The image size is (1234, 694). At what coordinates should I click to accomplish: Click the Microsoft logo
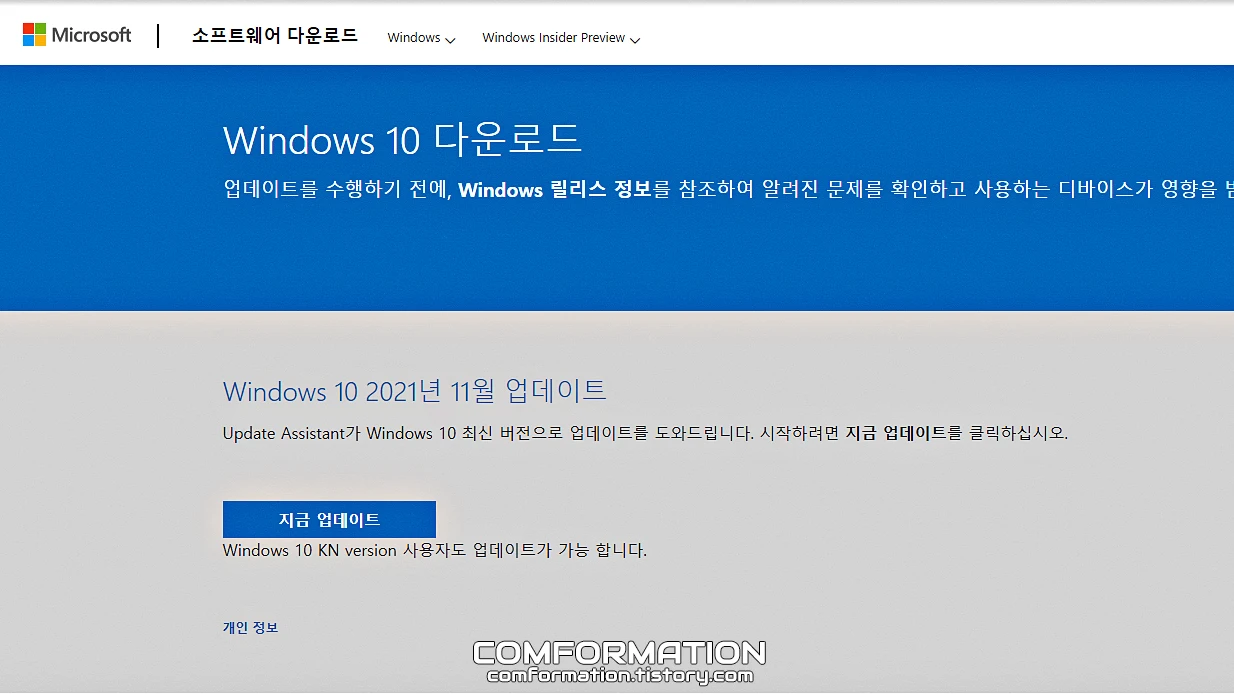(77, 35)
